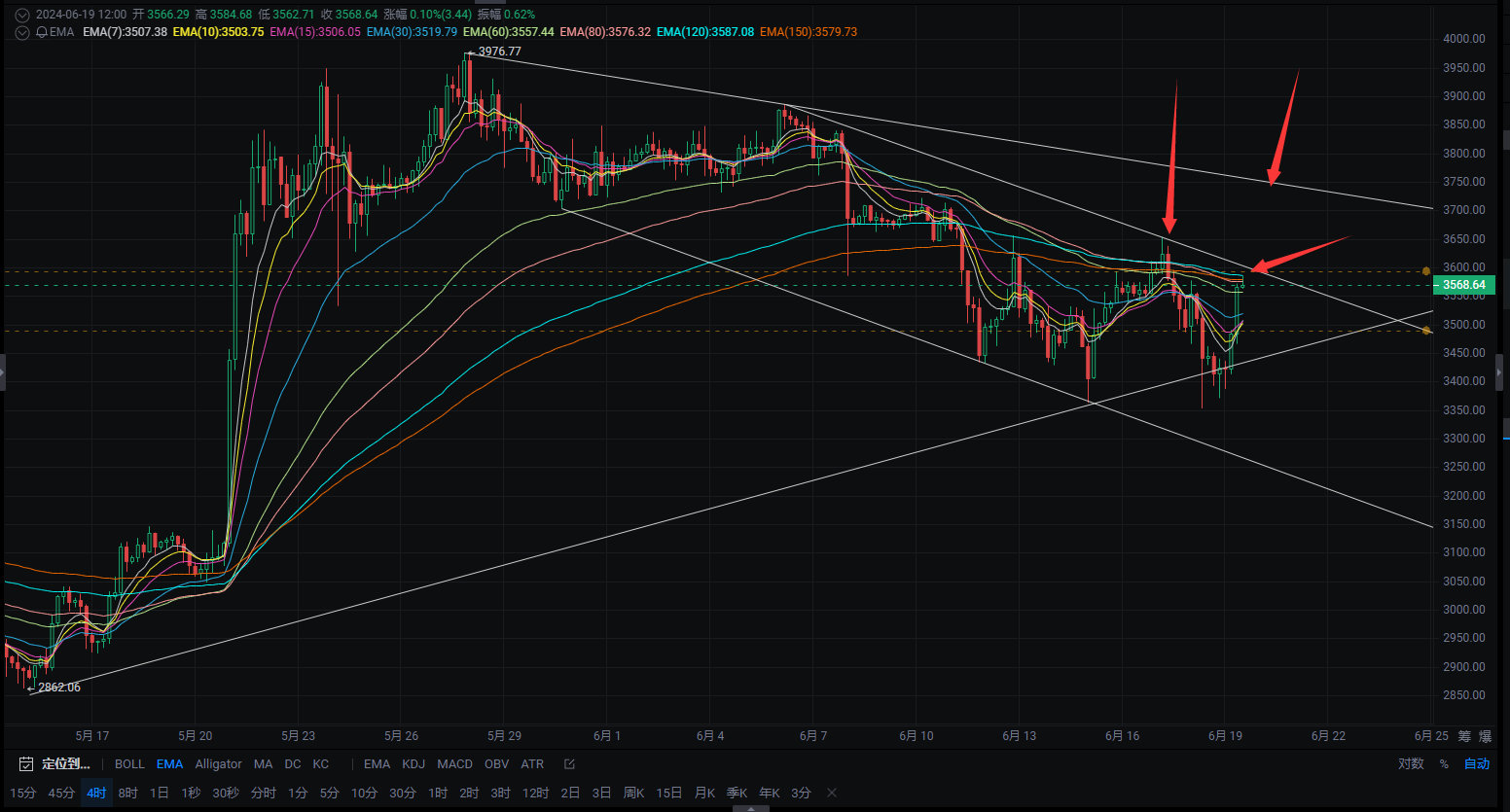Click the pink EMA(80):3576.32 legend label
The height and width of the screenshot is (812, 1510).
(605, 32)
